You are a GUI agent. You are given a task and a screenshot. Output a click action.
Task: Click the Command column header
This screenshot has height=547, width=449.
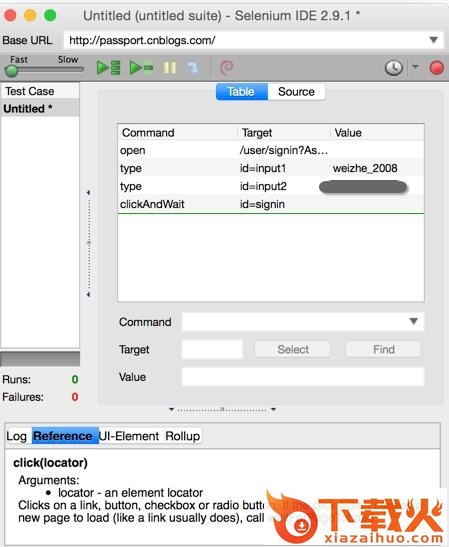point(178,133)
